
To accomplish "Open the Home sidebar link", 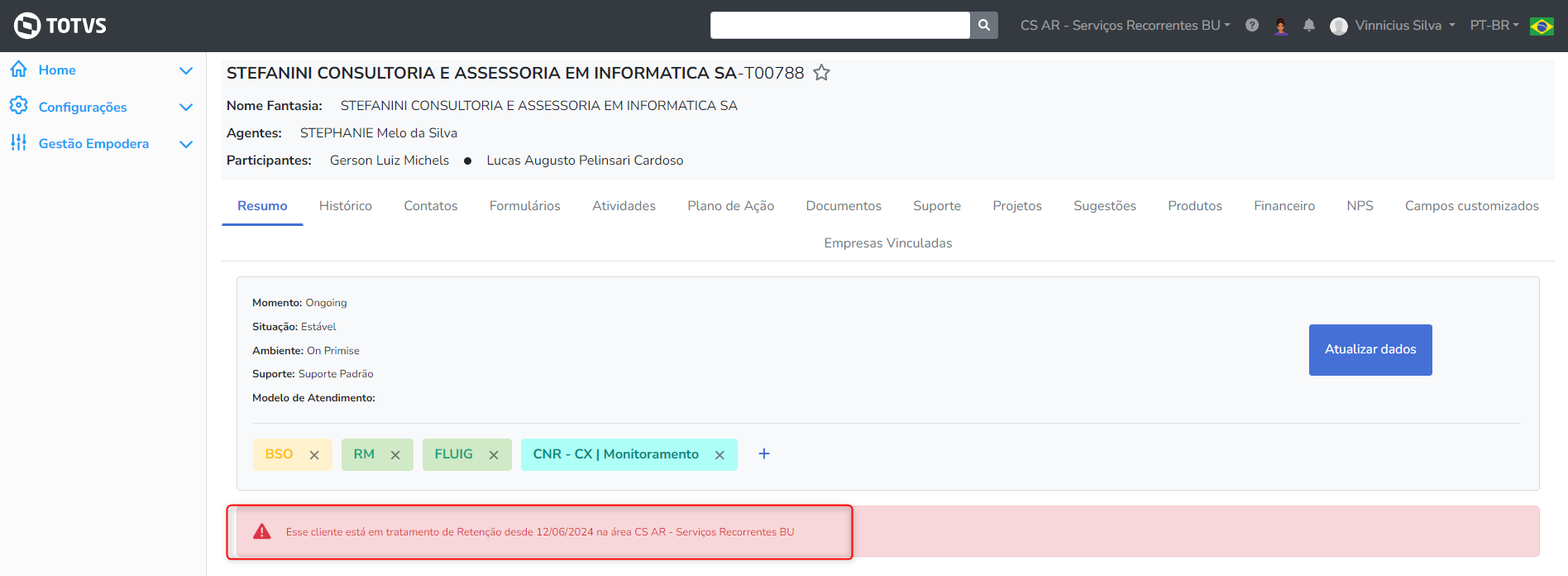I will point(57,70).
